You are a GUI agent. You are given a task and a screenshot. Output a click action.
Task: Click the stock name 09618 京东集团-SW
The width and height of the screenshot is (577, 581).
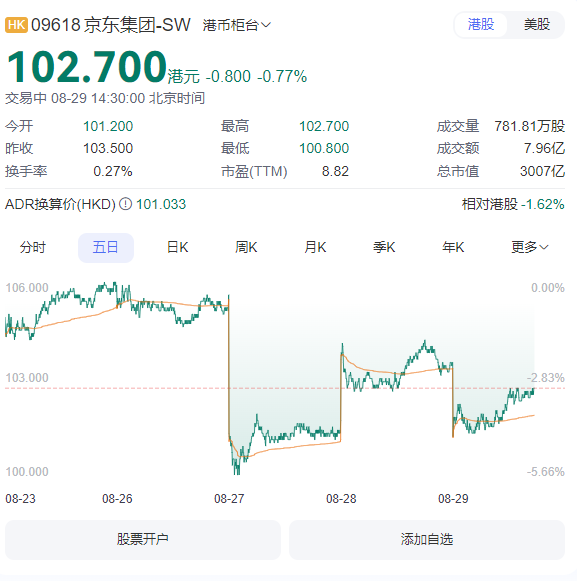click(110, 25)
